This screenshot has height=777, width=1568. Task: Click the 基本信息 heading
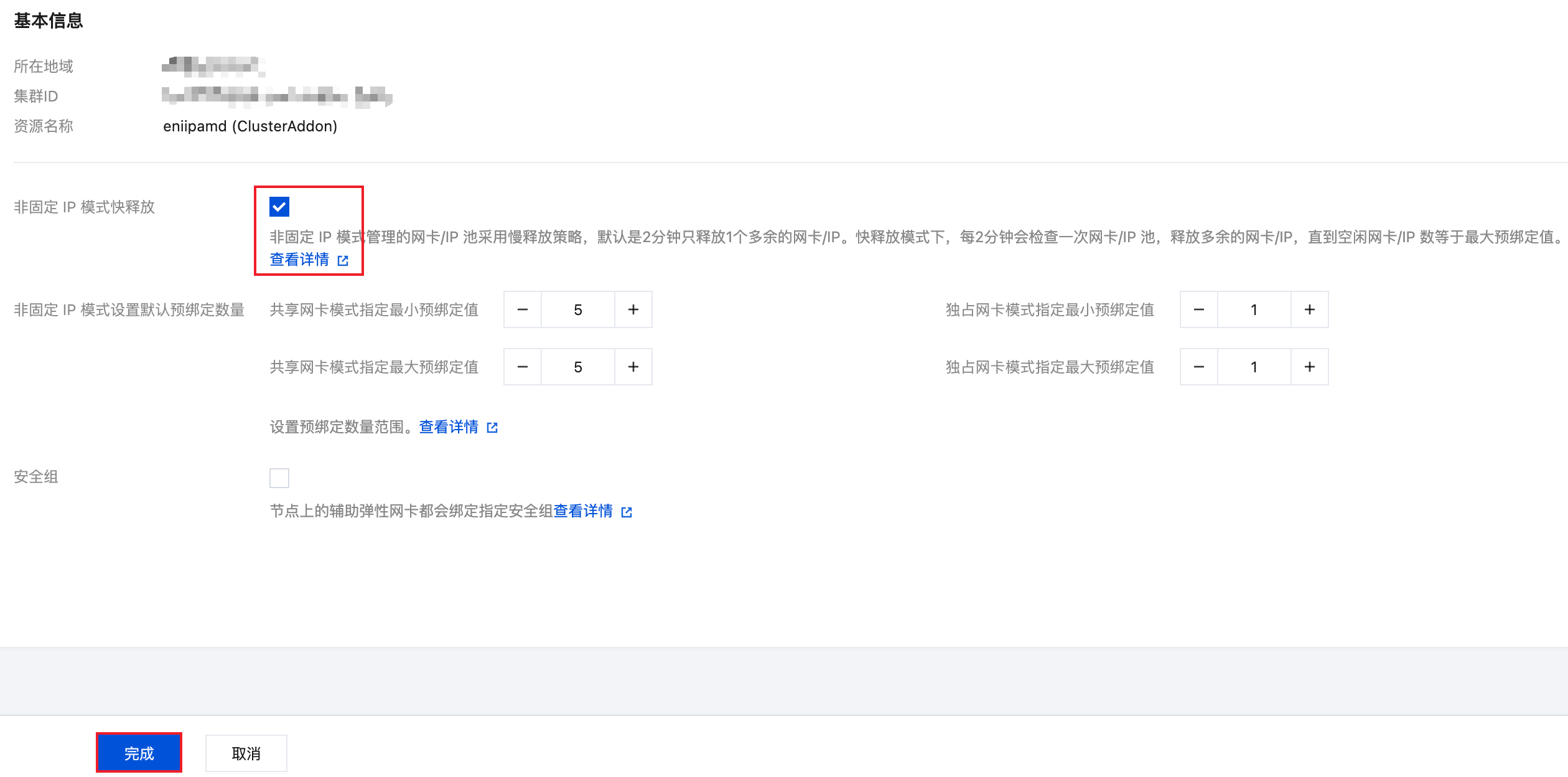pyautogui.click(x=49, y=21)
